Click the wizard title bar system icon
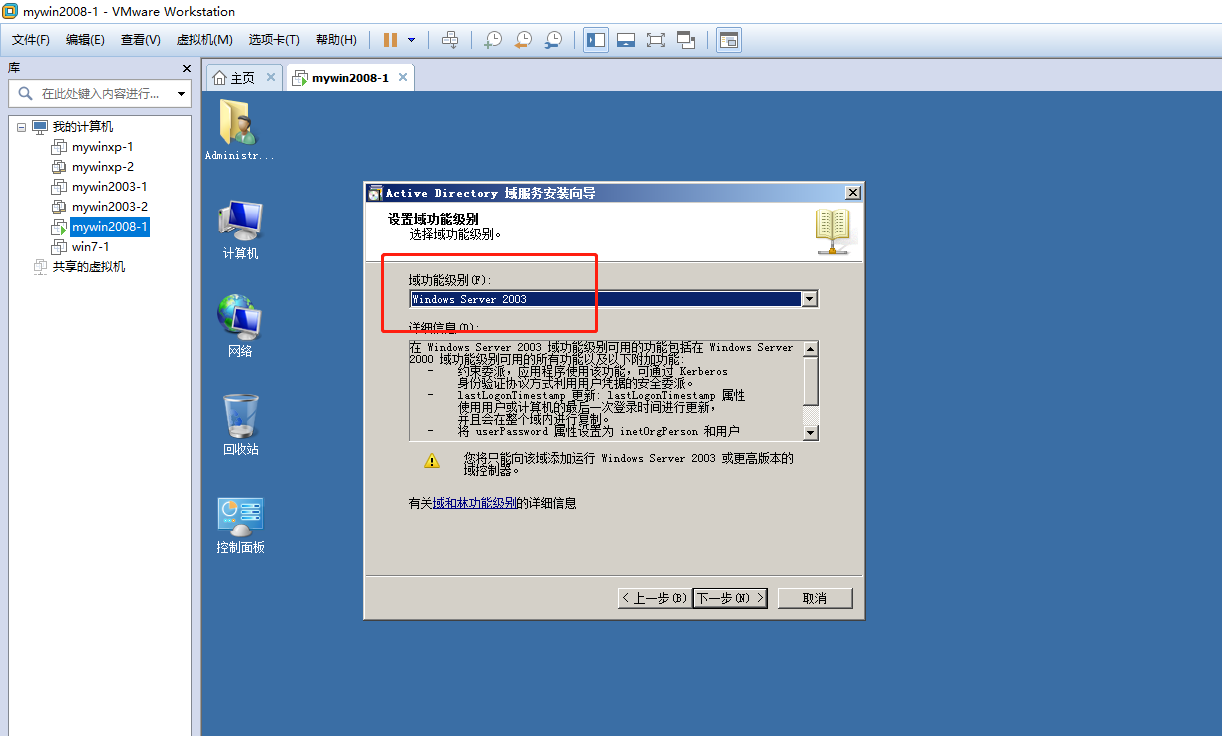Screen dimensions: 1222x736 click(375, 193)
